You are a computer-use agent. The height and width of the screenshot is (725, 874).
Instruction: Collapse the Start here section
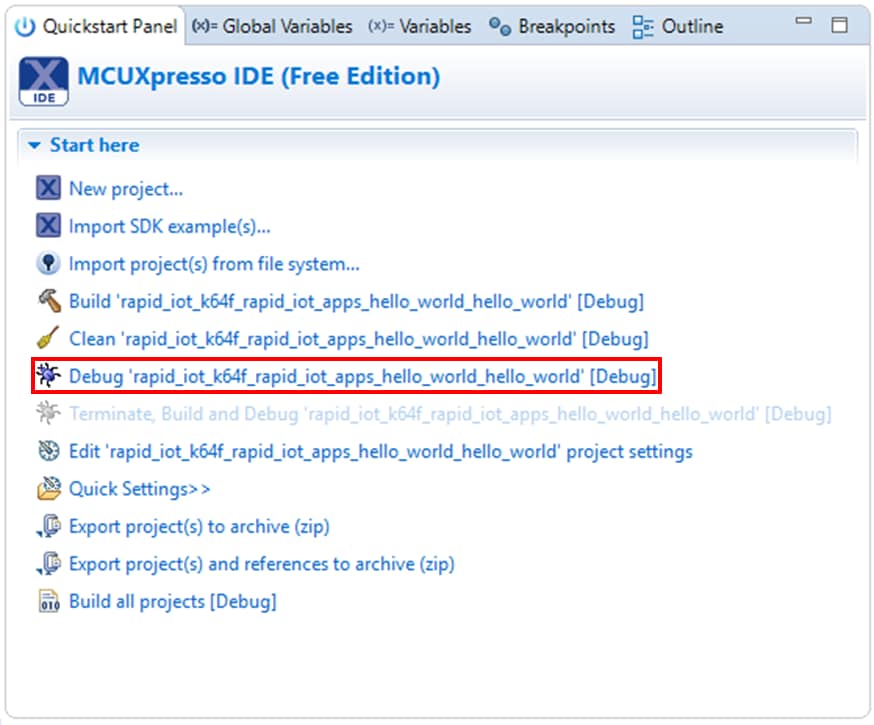(x=34, y=146)
